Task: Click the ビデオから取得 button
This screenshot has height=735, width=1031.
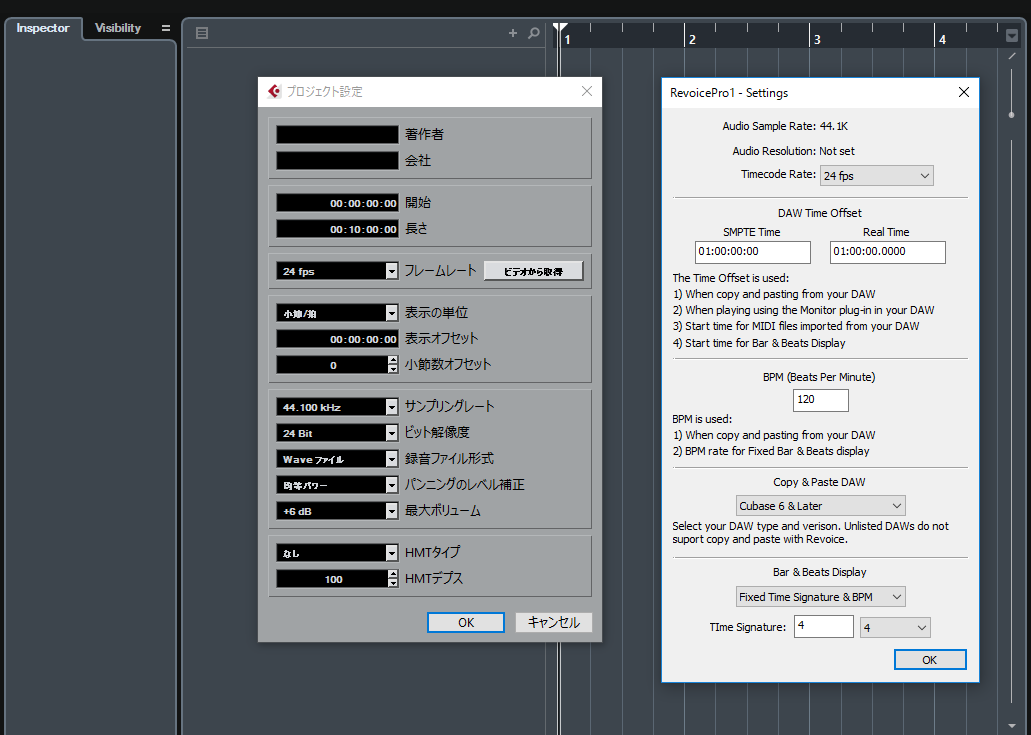Action: [x=533, y=271]
